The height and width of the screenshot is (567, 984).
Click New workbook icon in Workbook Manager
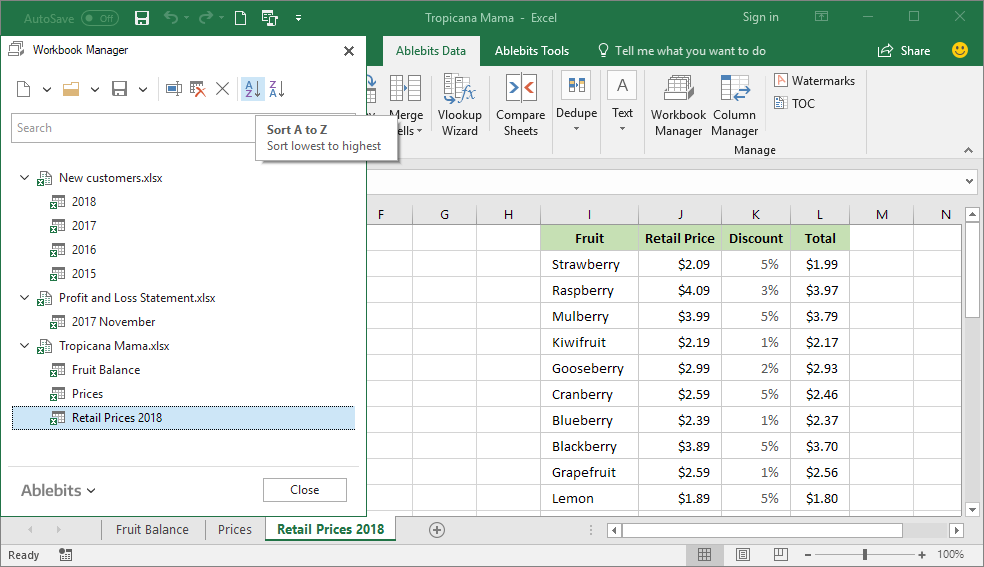(23, 89)
